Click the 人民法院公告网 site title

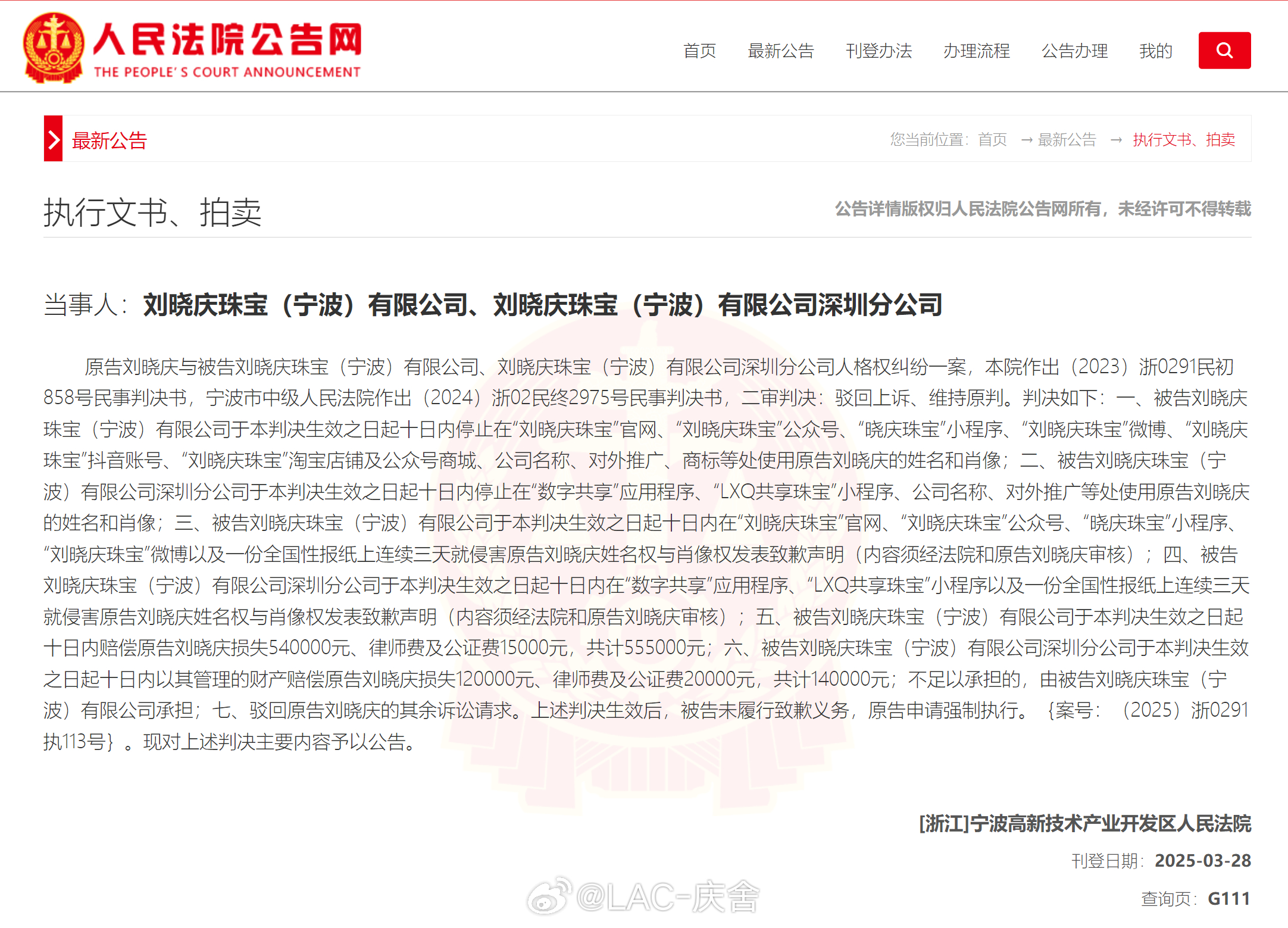[227, 39]
